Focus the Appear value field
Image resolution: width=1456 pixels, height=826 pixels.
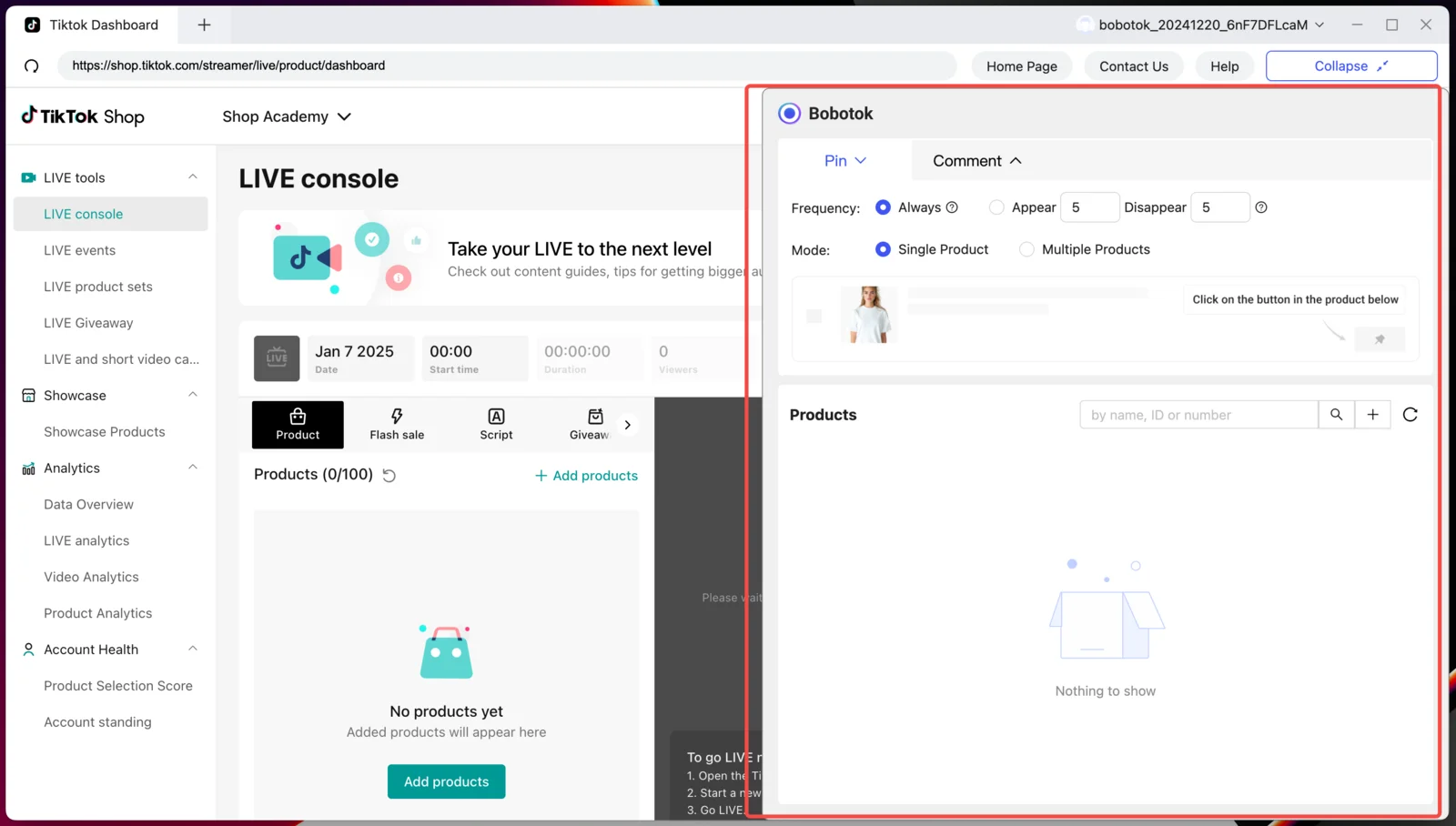pos(1090,207)
